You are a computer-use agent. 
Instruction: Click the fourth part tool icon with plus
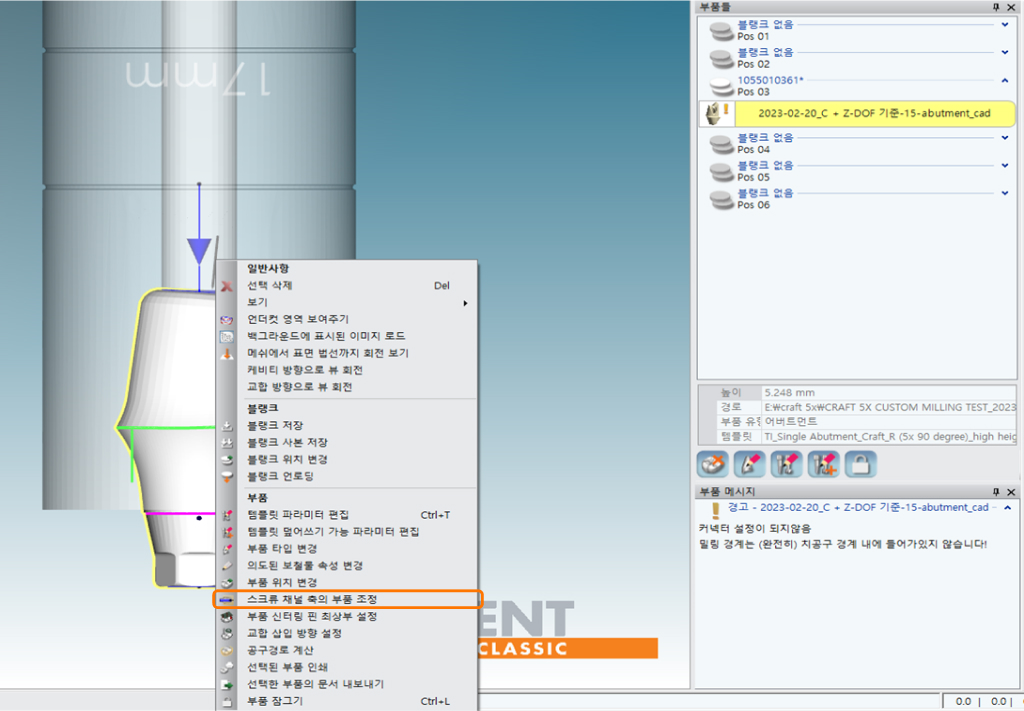pos(823,464)
